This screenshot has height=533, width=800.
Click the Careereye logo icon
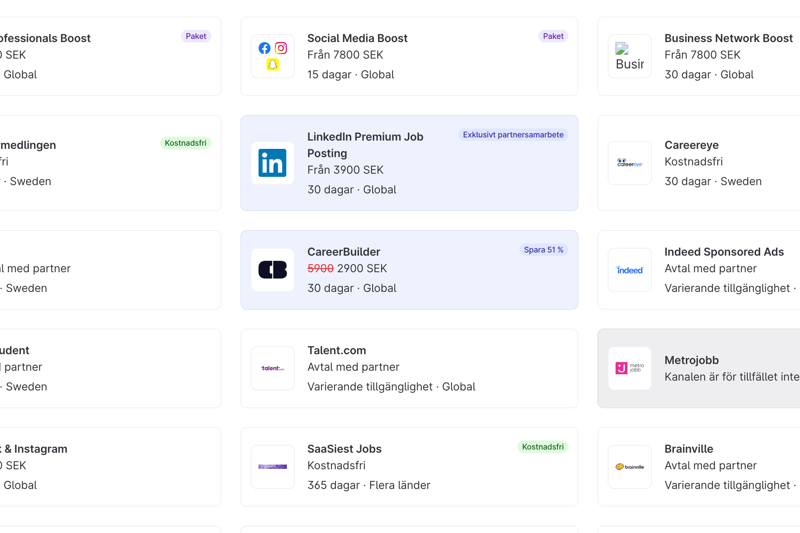[x=629, y=163]
